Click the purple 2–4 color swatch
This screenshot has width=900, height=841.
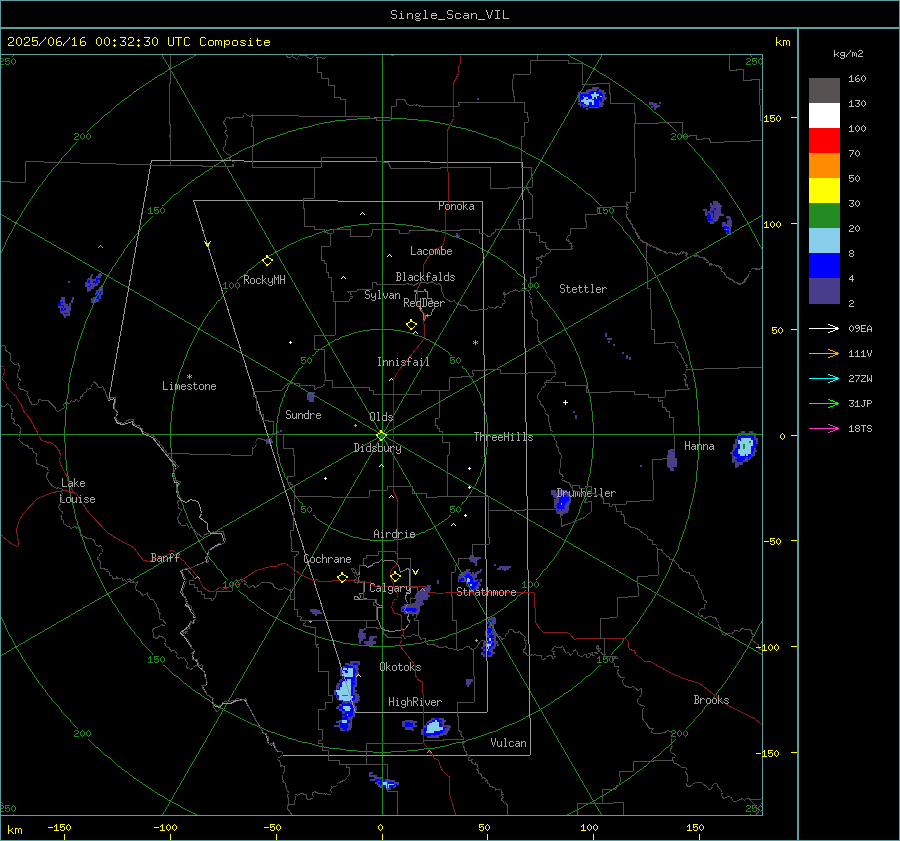coord(824,290)
